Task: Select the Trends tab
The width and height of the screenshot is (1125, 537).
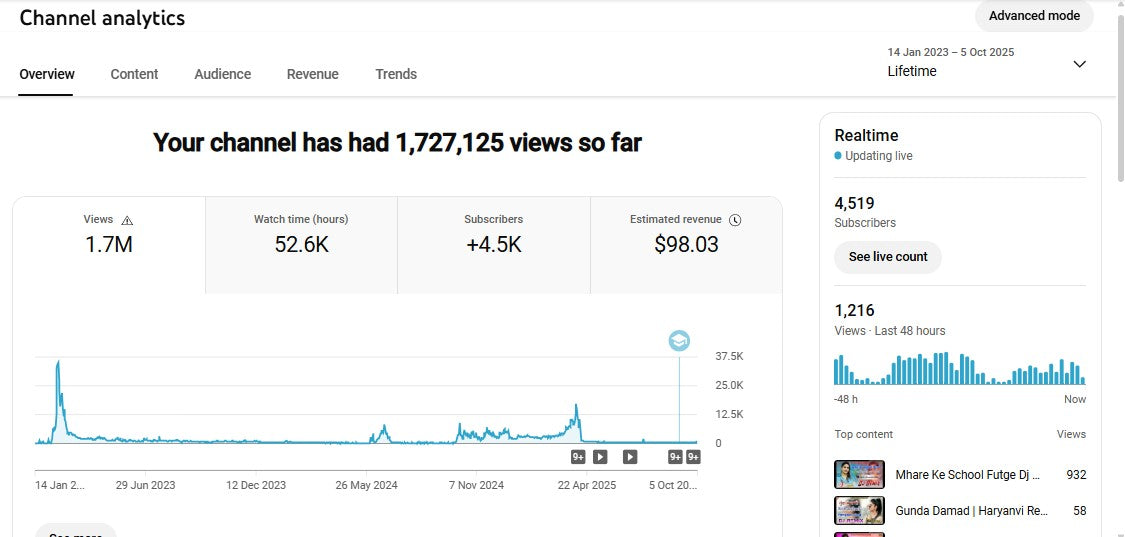Action: pos(396,74)
